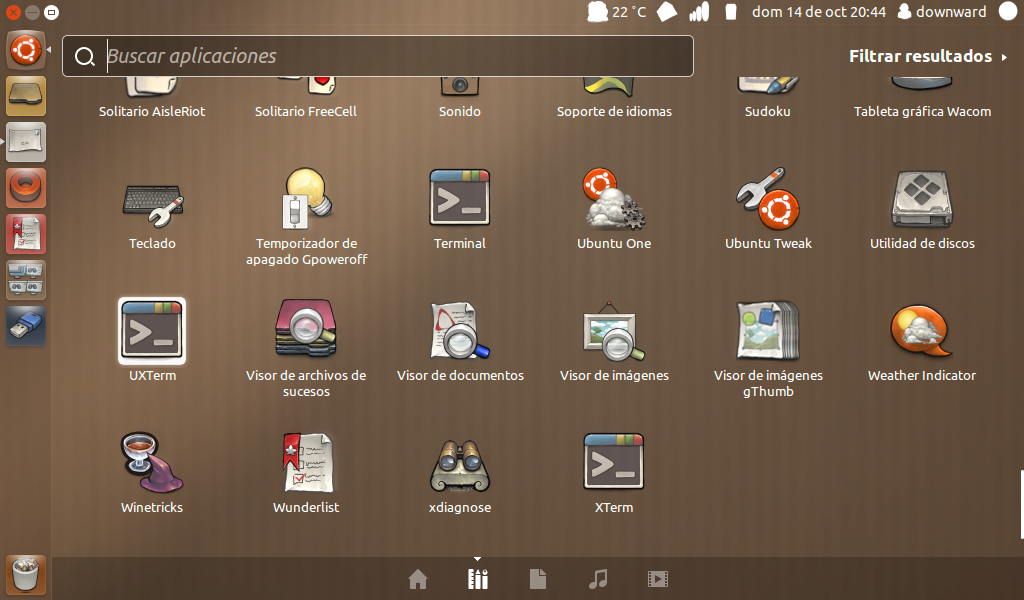
Task: Launch Ubuntu One
Action: (614, 199)
